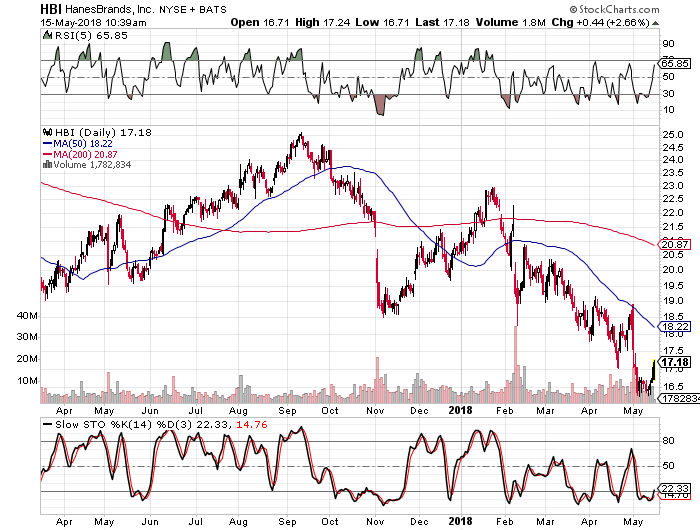Click the High 17.24 value
This screenshot has width=700, height=530.
click(322, 22)
